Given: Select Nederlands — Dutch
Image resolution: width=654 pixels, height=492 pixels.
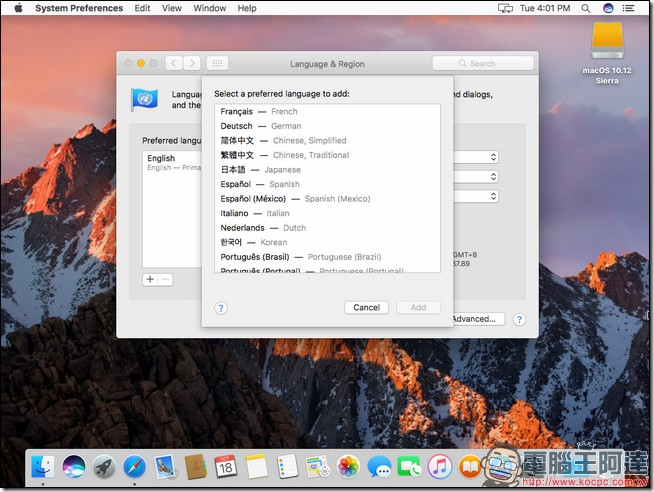Looking at the screenshot, I should [327, 228].
